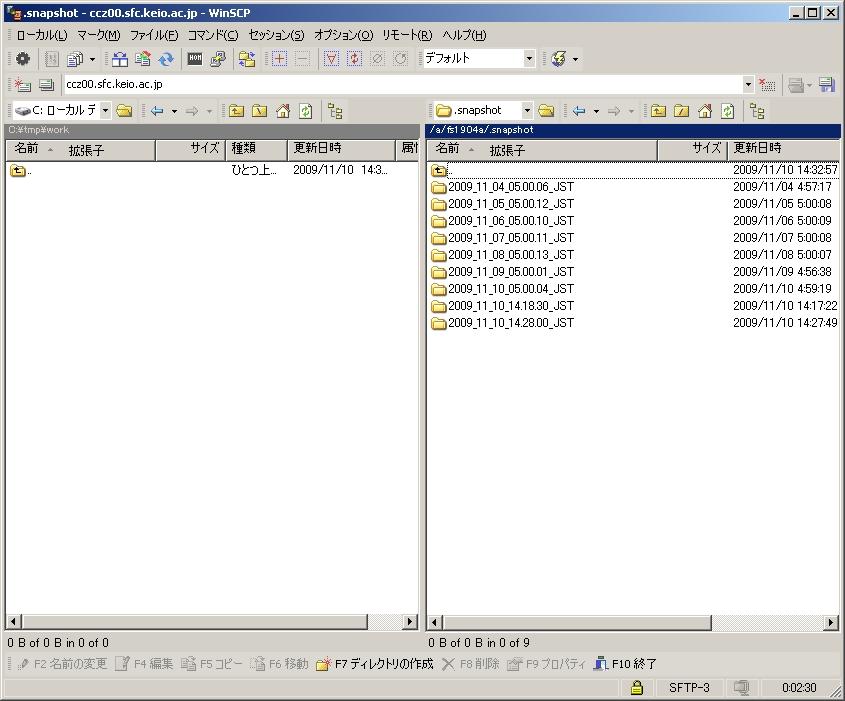The width and height of the screenshot is (845, 701).
Task: Click the synchronize directories icon
Action: tap(166, 59)
